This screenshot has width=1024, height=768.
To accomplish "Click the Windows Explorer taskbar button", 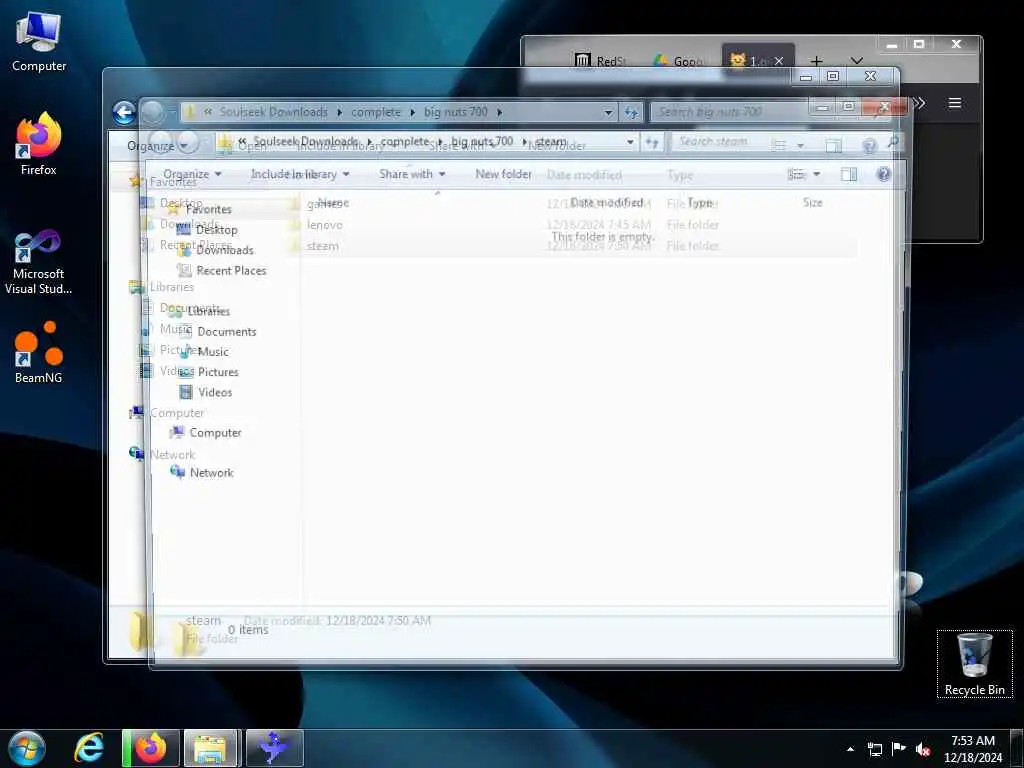I will [212, 748].
